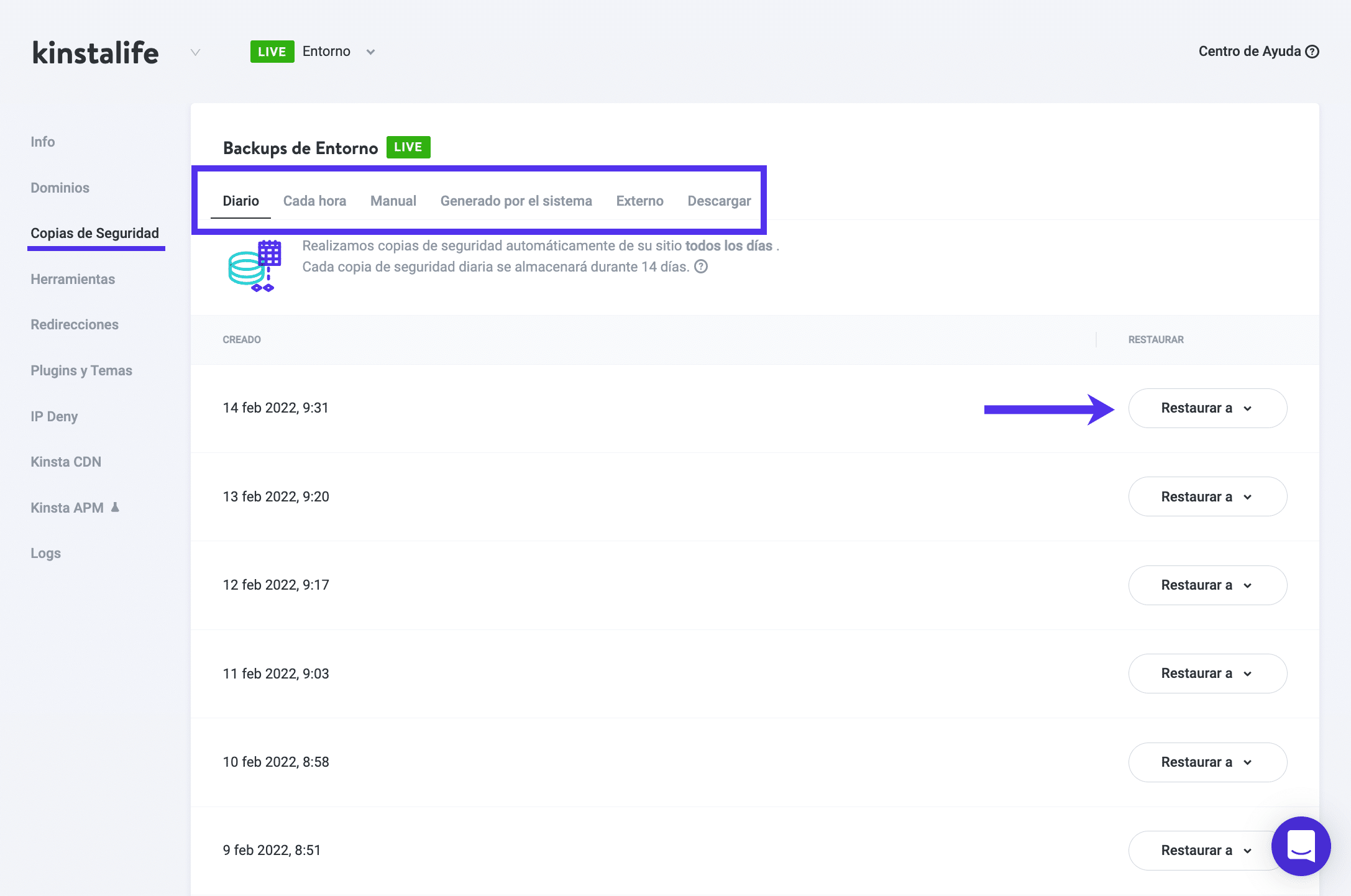Open Restaurar a dropdown for 12 feb backup

pos(1207,585)
